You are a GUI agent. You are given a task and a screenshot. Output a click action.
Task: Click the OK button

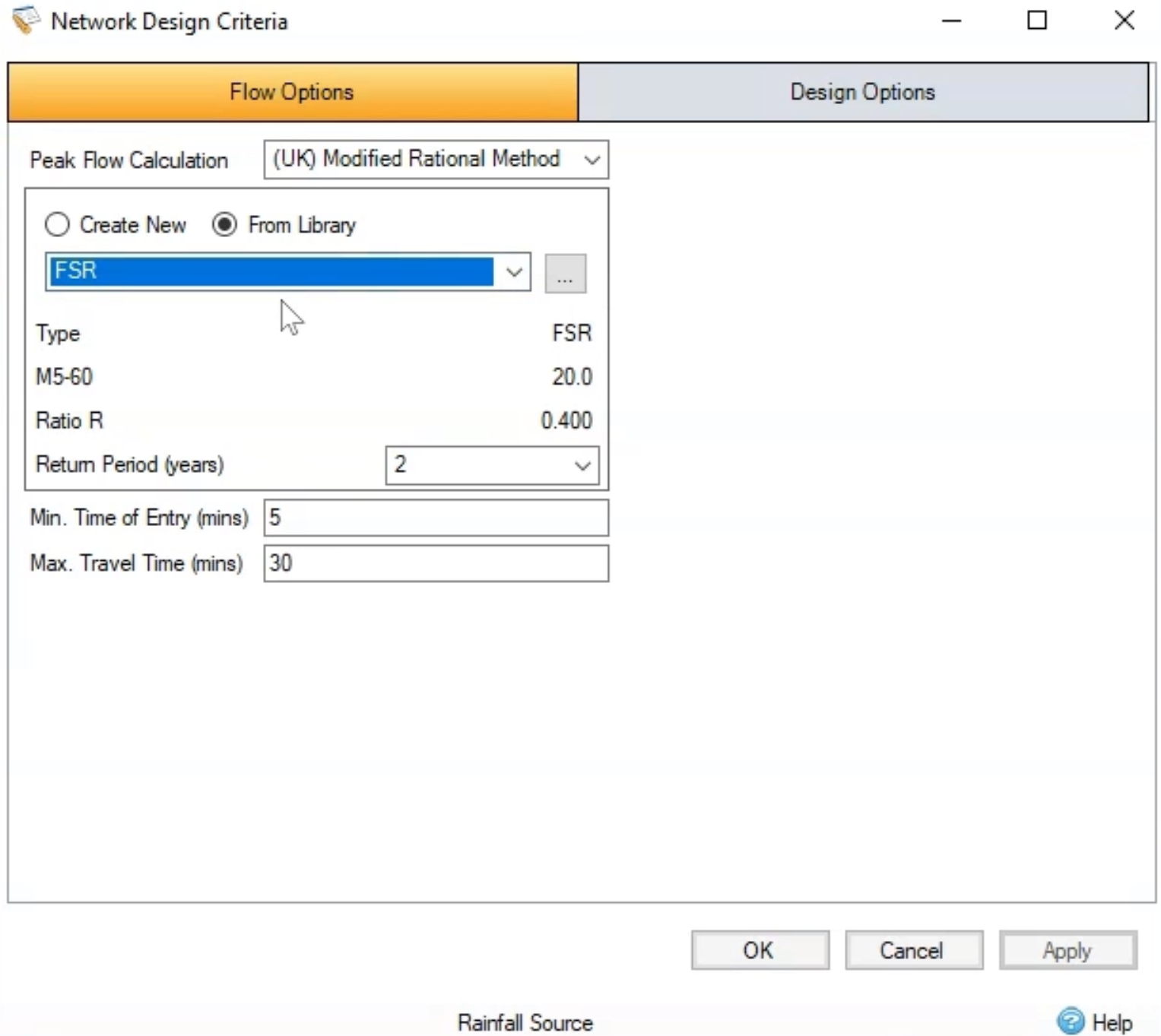pos(760,950)
